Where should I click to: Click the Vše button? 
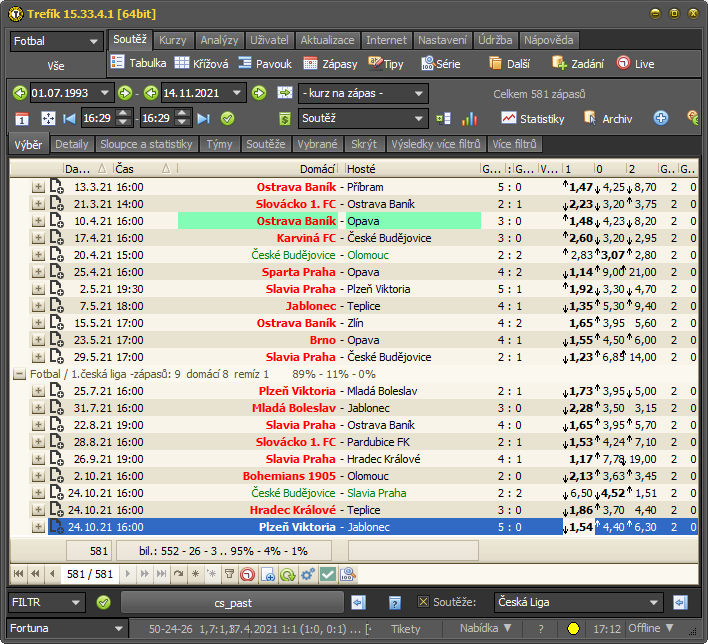pyautogui.click(x=56, y=66)
